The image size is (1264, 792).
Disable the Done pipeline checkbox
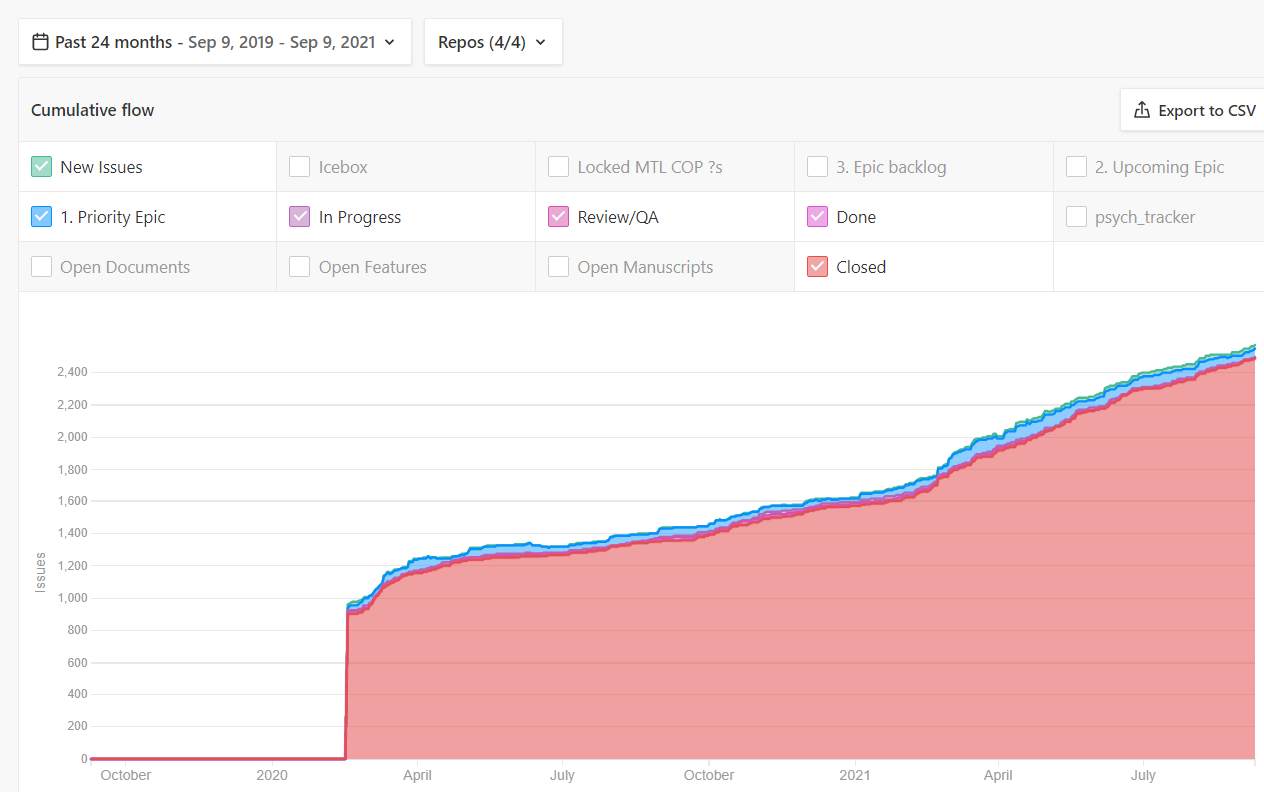817,217
